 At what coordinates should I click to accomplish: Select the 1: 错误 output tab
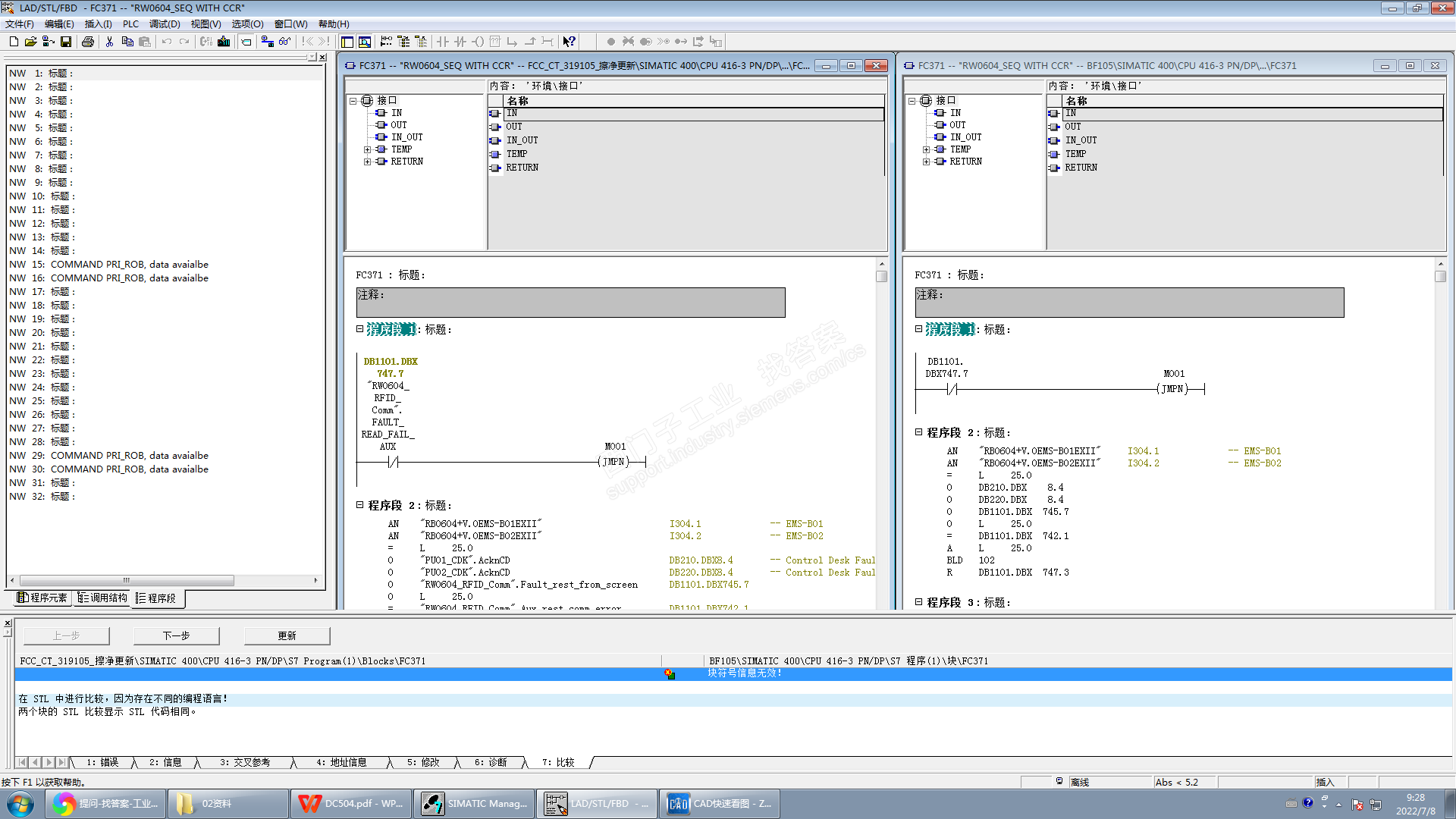102,762
